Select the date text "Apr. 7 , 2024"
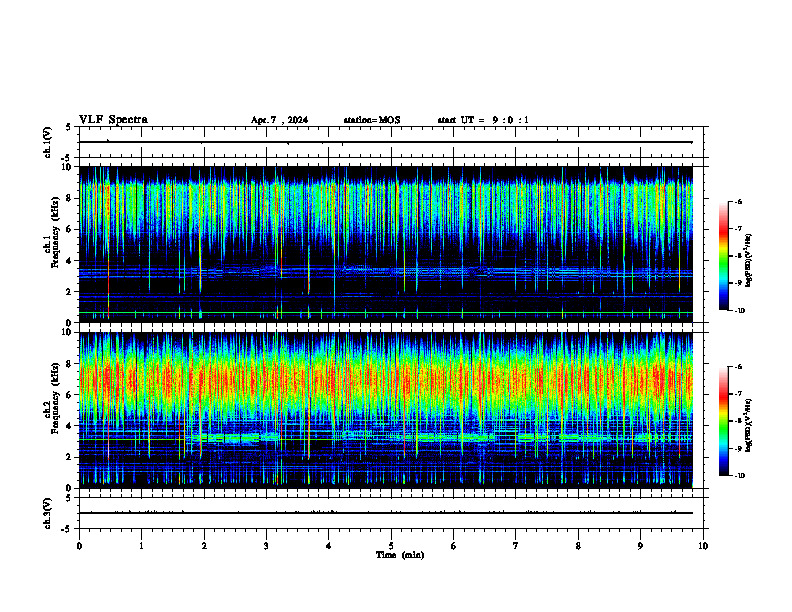Viewport: 792px width, 612px height. point(279,120)
